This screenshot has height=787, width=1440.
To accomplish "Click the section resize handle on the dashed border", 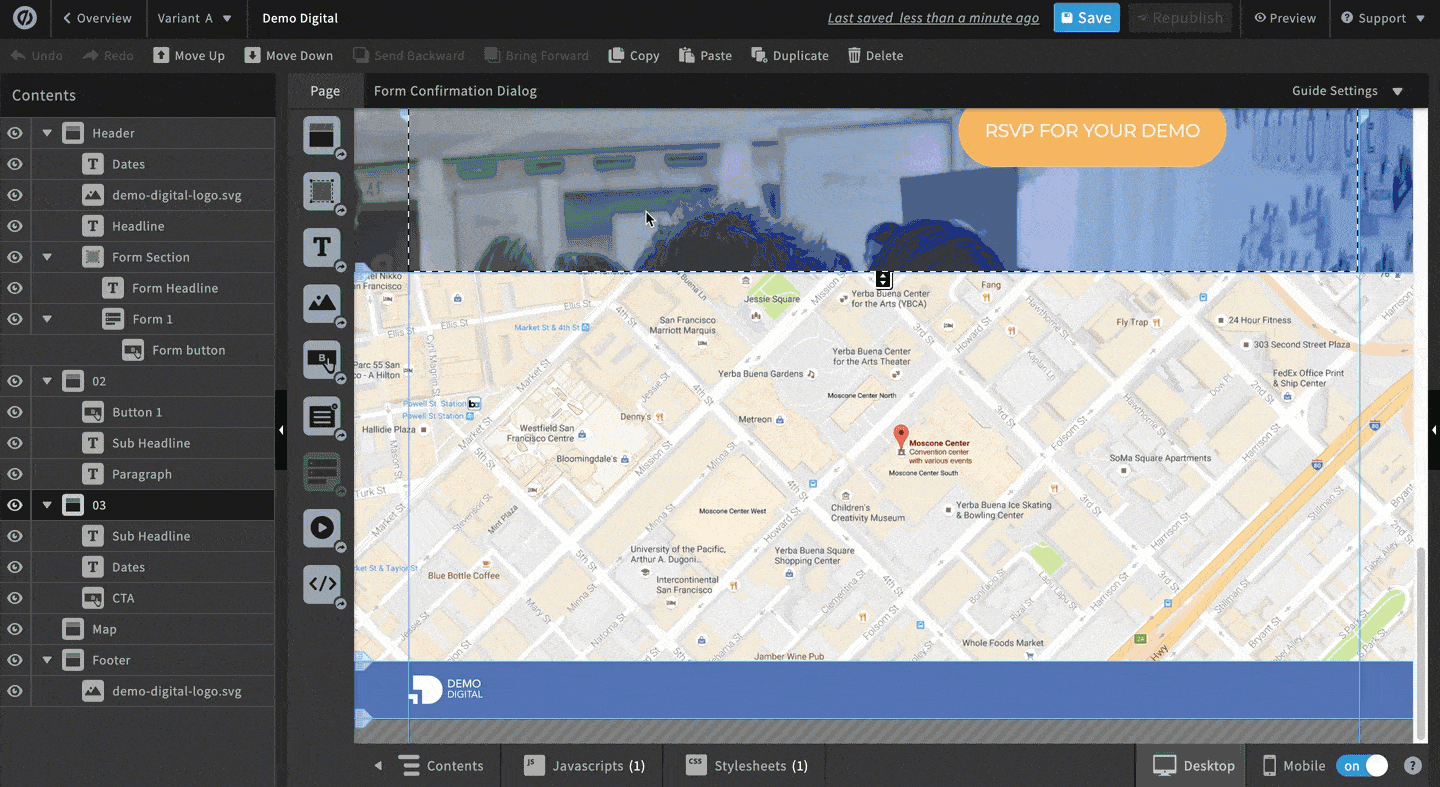I will [x=883, y=278].
